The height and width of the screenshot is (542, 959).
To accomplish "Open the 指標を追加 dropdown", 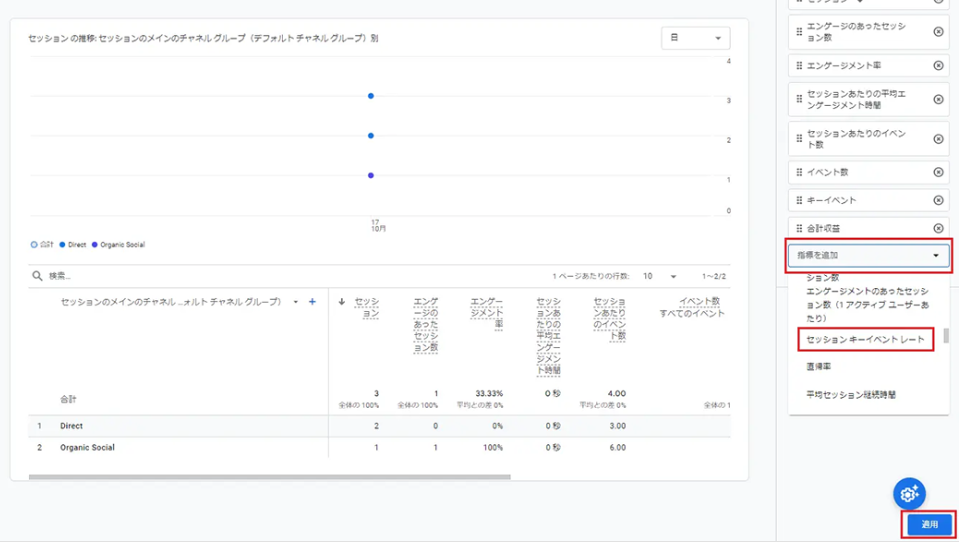I will pyautogui.click(x=868, y=255).
